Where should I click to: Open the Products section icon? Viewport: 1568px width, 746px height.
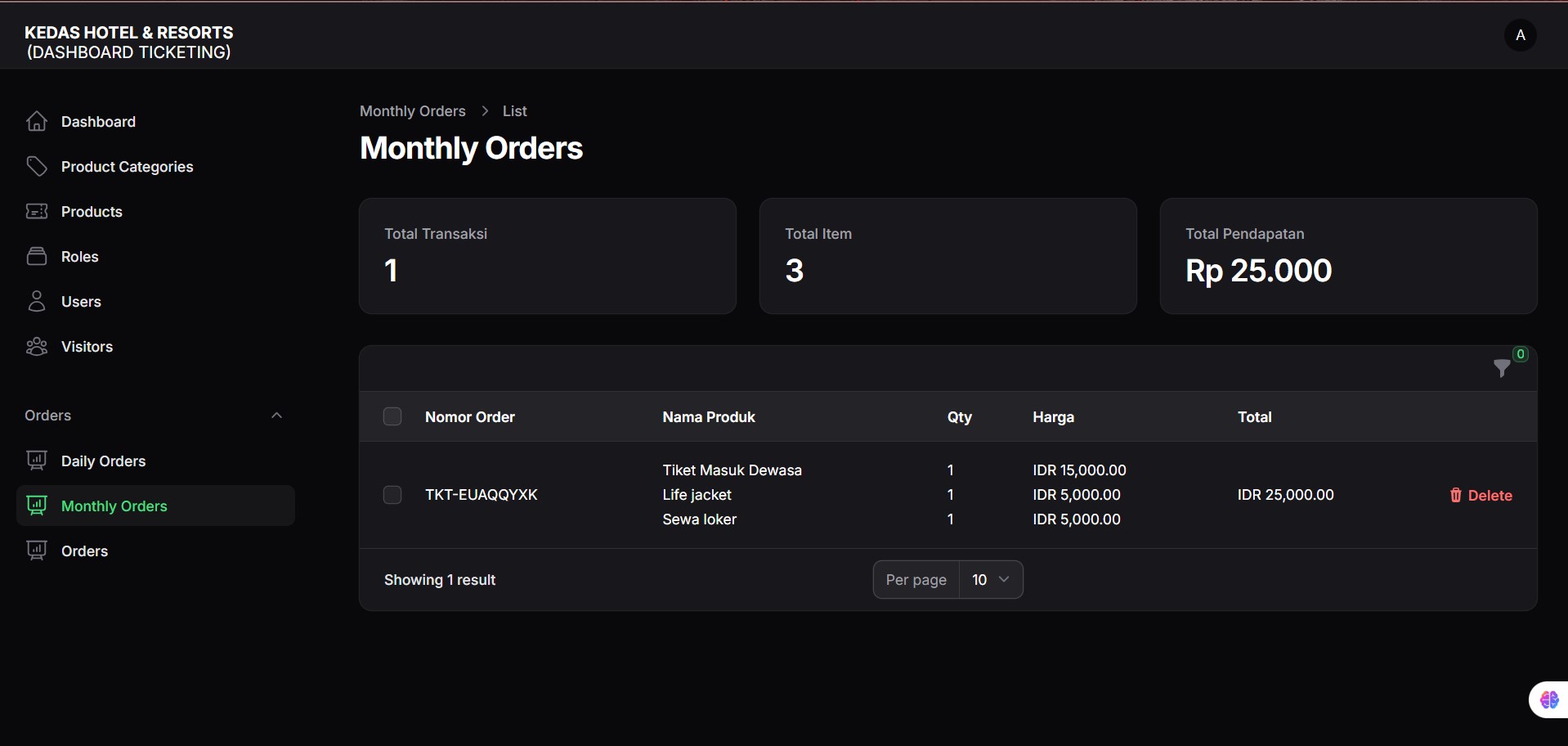point(38,211)
